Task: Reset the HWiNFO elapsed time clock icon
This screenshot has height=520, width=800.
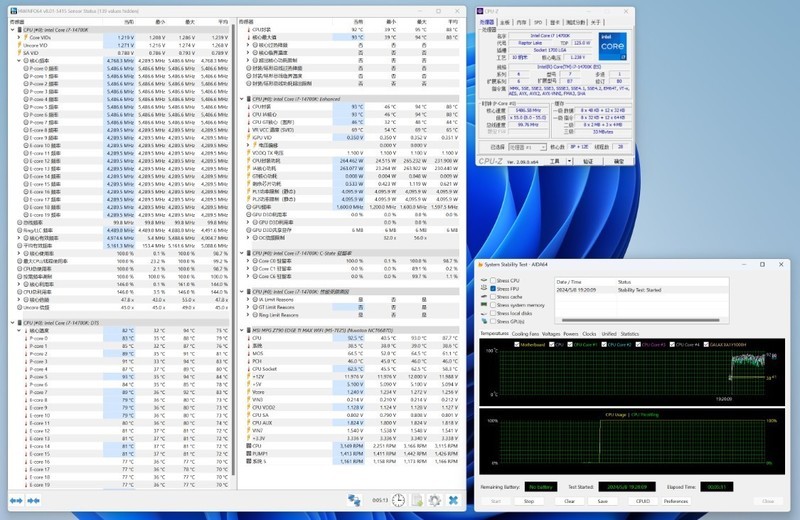Action: click(x=398, y=500)
